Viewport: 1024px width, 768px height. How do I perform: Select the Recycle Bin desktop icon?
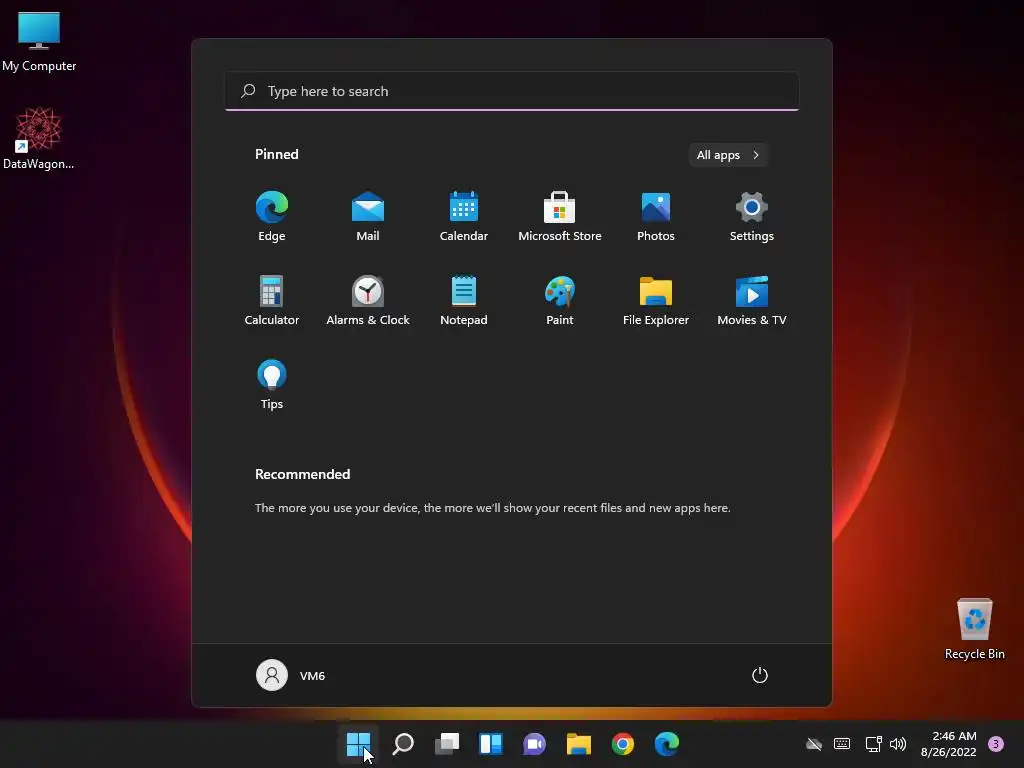tap(974, 629)
